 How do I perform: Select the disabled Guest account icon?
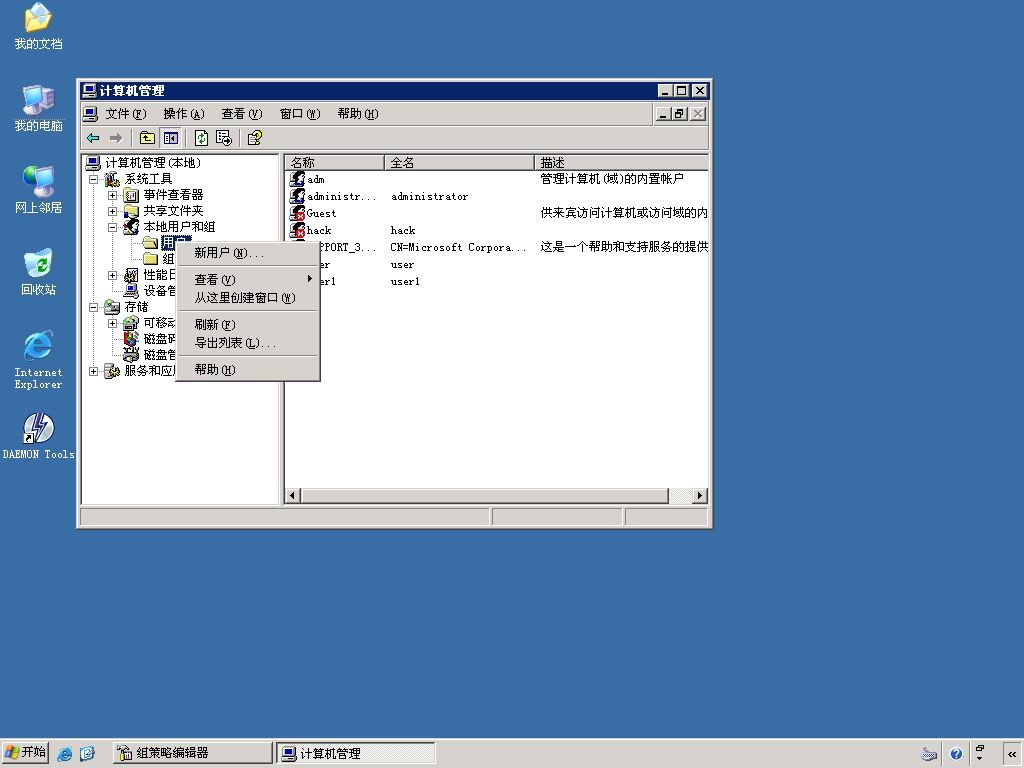(x=297, y=212)
